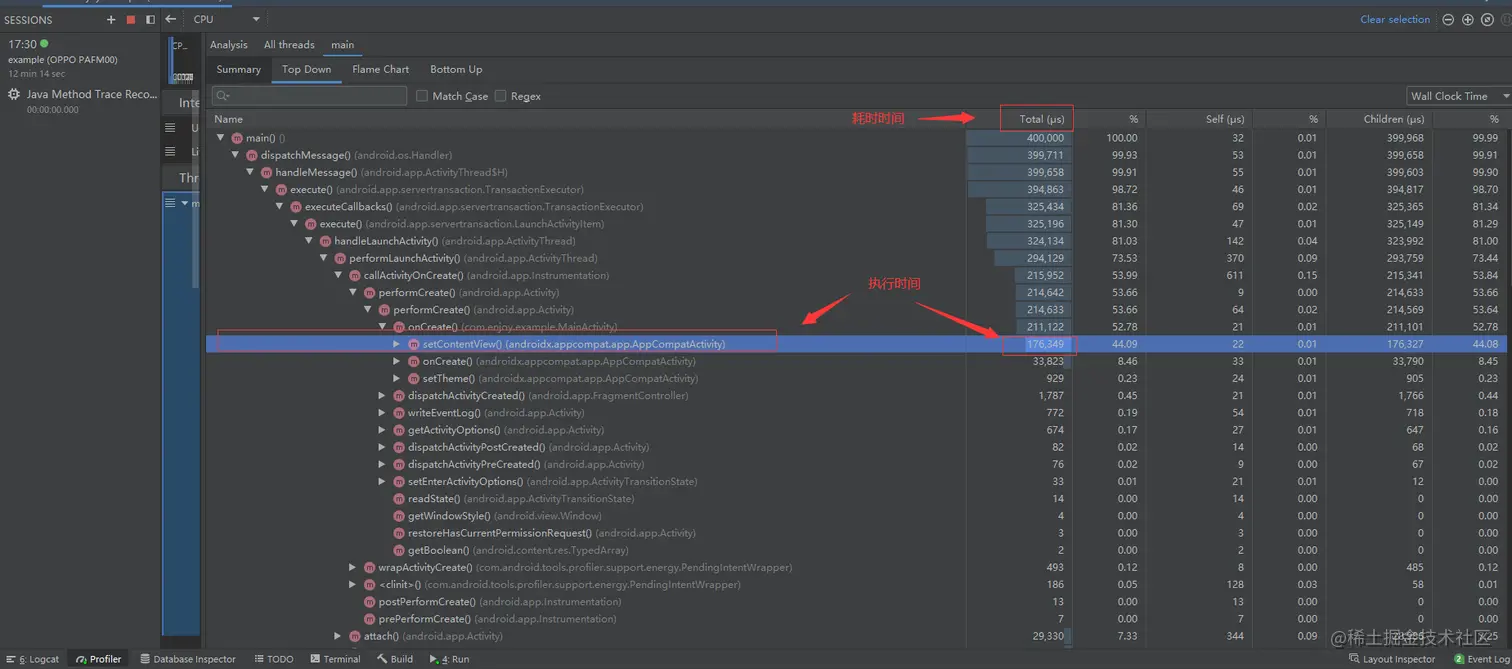
Task: Open the CPU profiler dropdown
Action: tap(227, 19)
